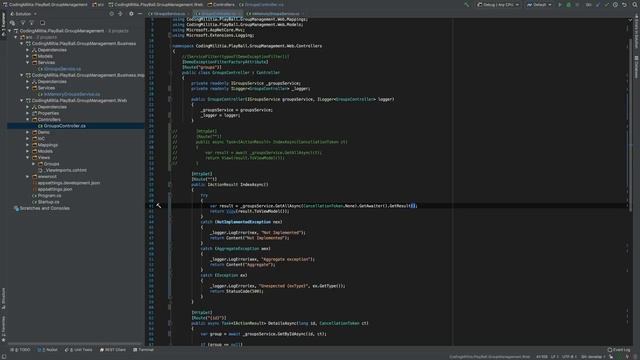Collapse the GroupManagement.Business.Impl project node
Image resolution: width=640 pixels, height=360 pixels.
coord(22,75)
